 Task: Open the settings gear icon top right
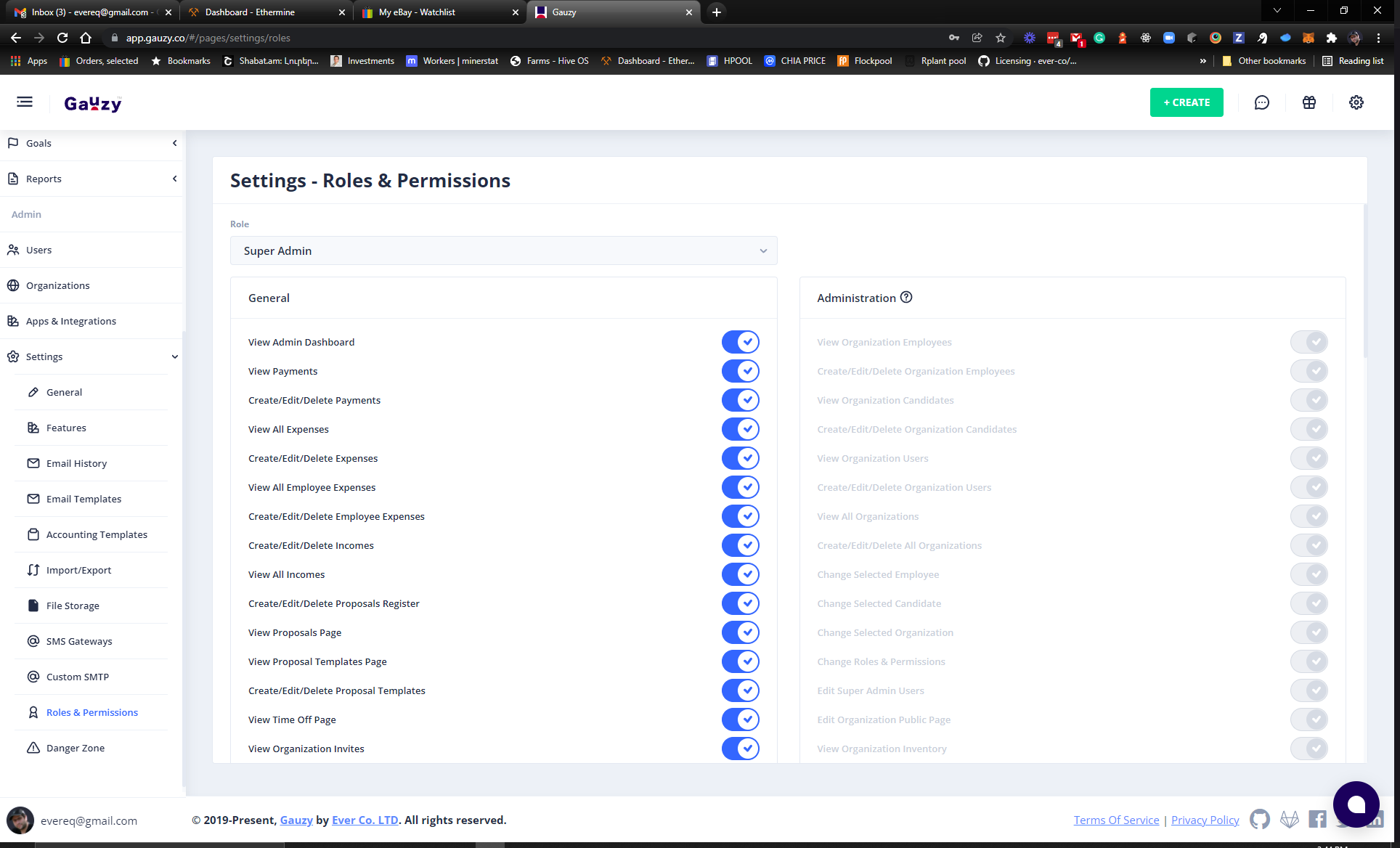[x=1356, y=102]
